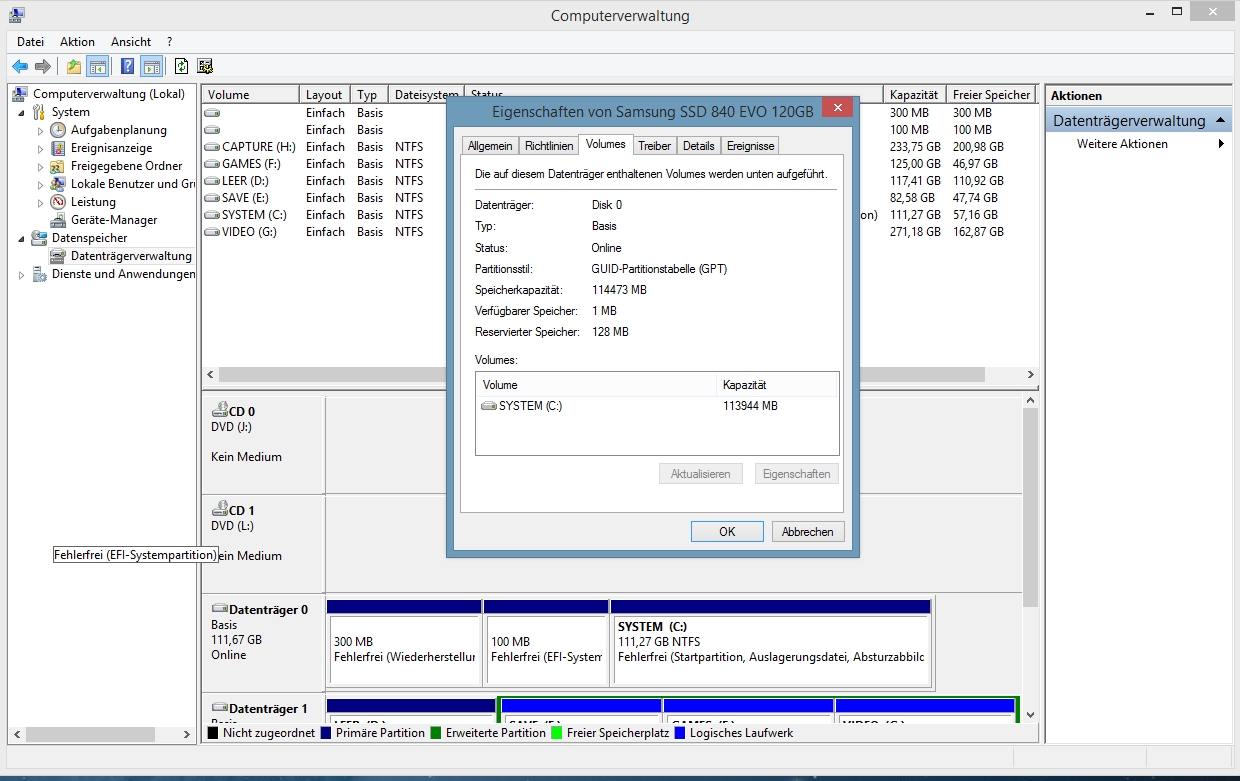Click the Ereignisanzeige icon in the tree
The image size is (1240, 781).
tap(59, 148)
